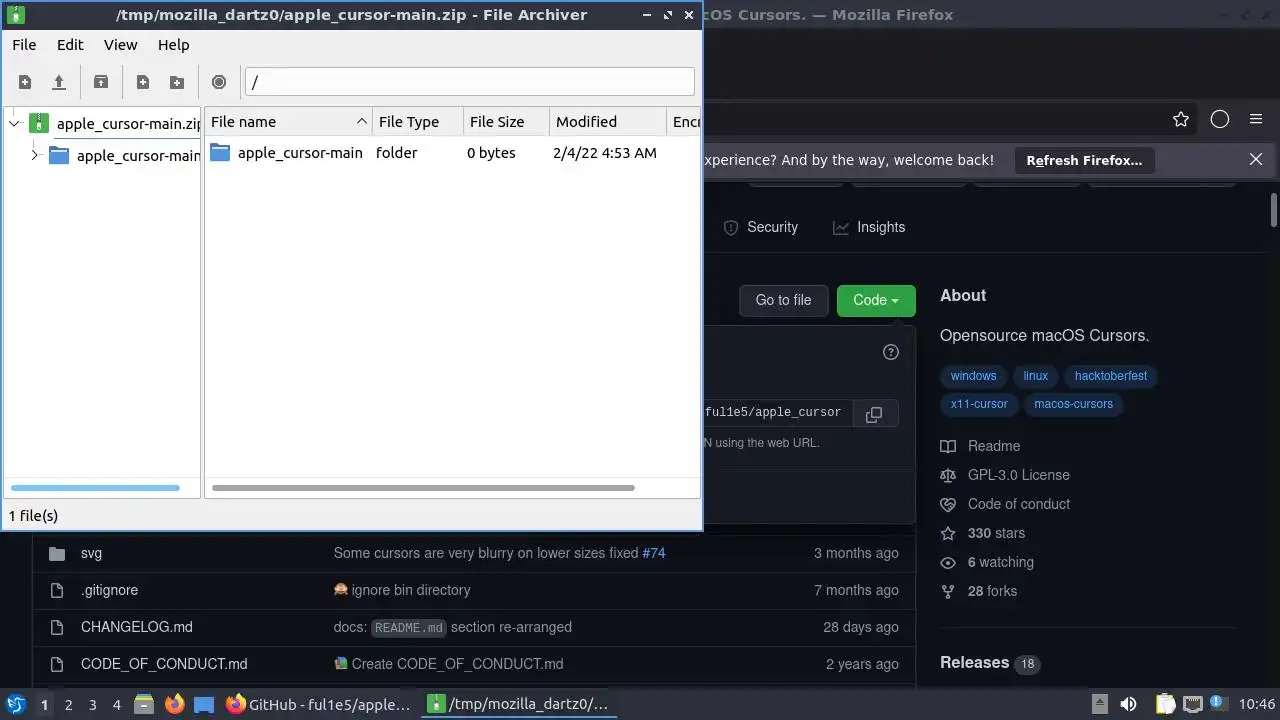
Task: Switch to the GitHub Security tab
Action: (761, 227)
